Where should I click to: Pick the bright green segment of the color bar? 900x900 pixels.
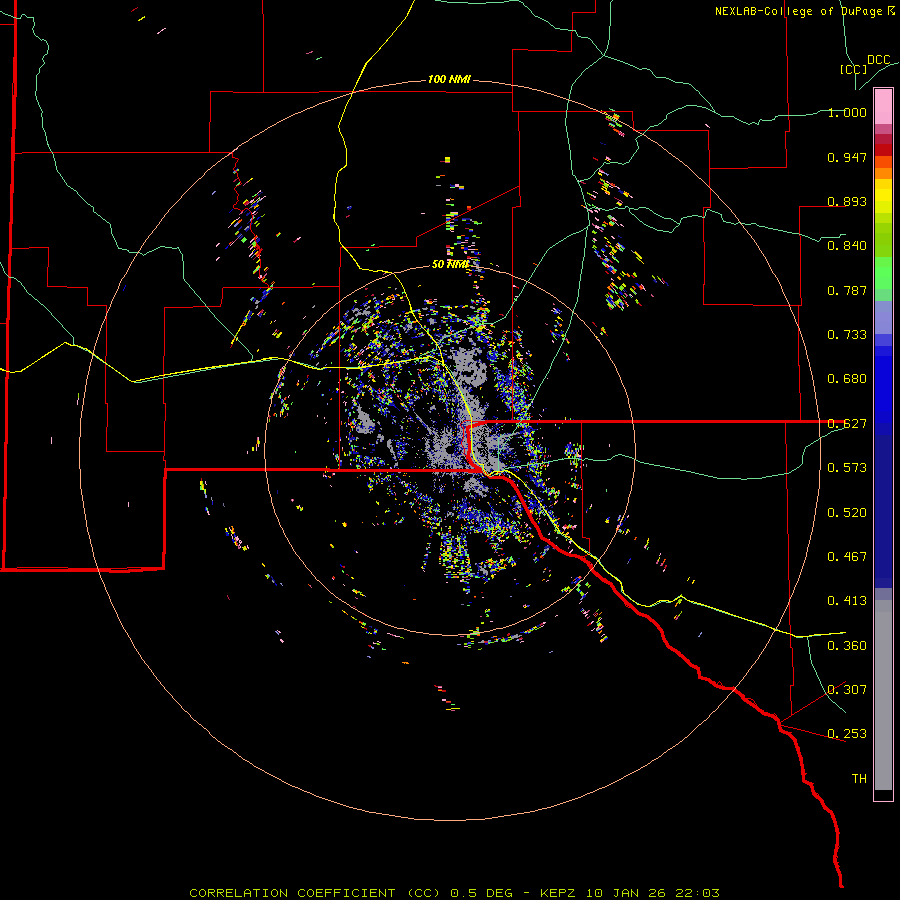point(883,273)
